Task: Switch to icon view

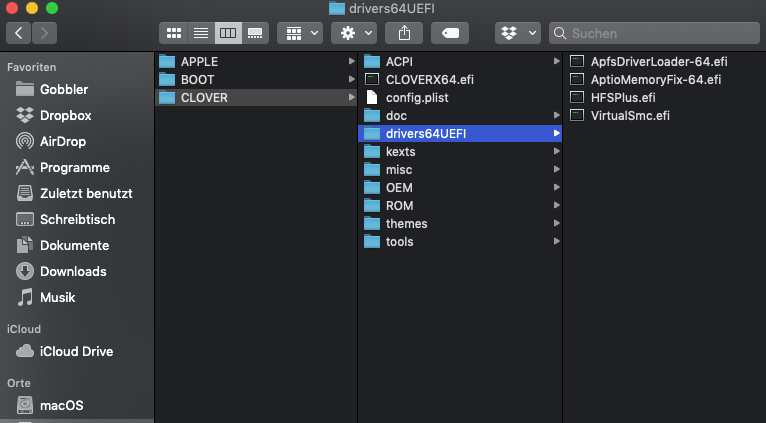Action: [x=173, y=33]
